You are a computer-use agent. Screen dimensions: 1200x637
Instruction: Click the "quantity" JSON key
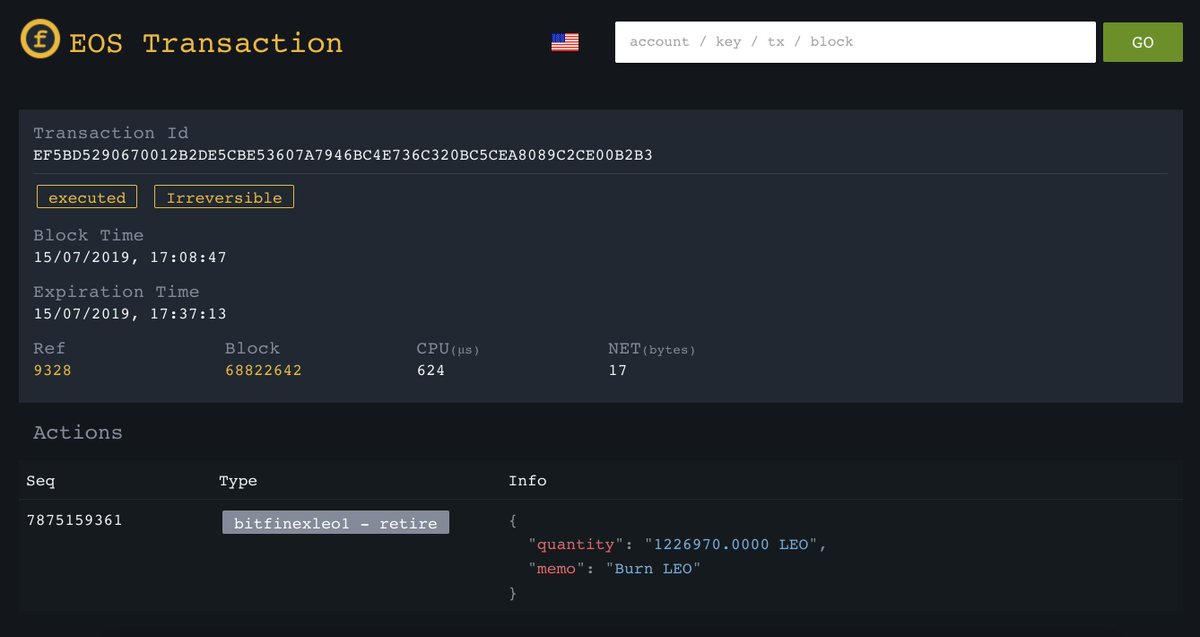(576, 545)
